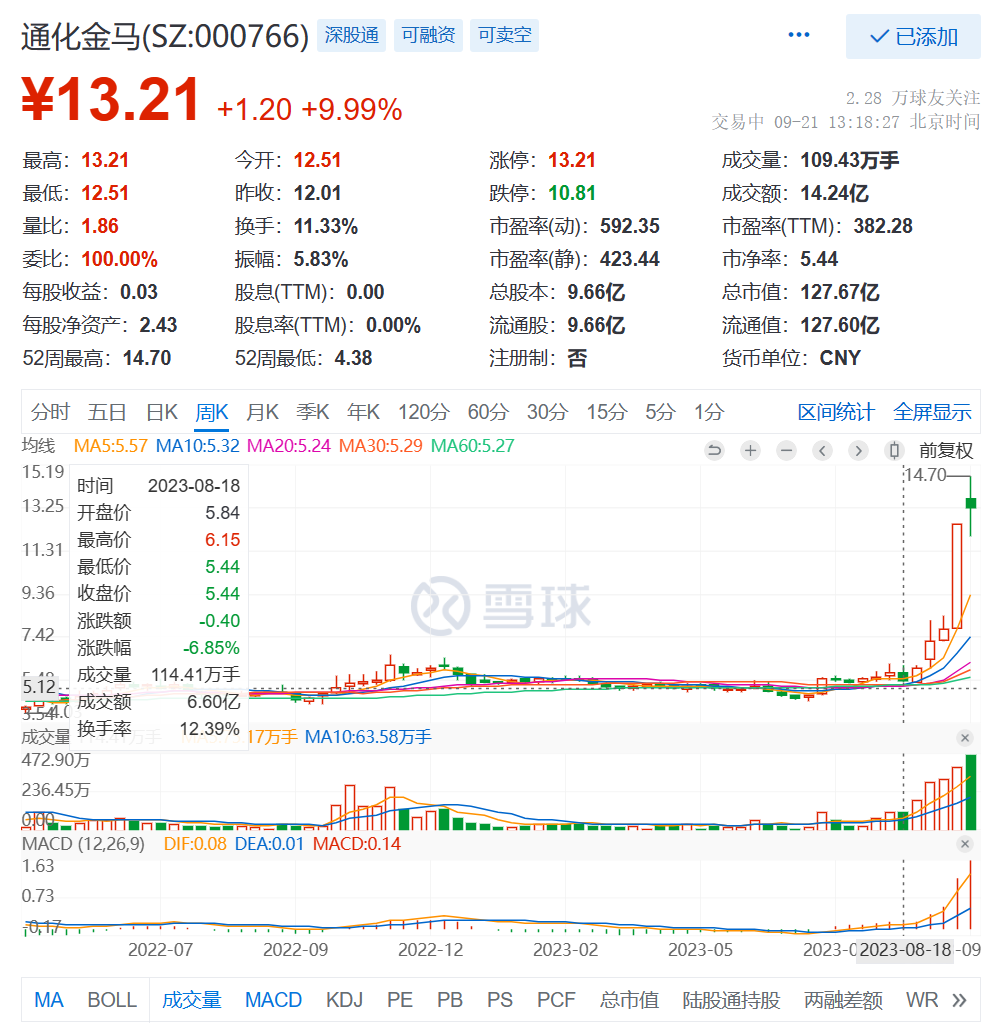Click the MA10:63.58万手 volume label
This screenshot has height=1025, width=997.
click(x=368, y=737)
